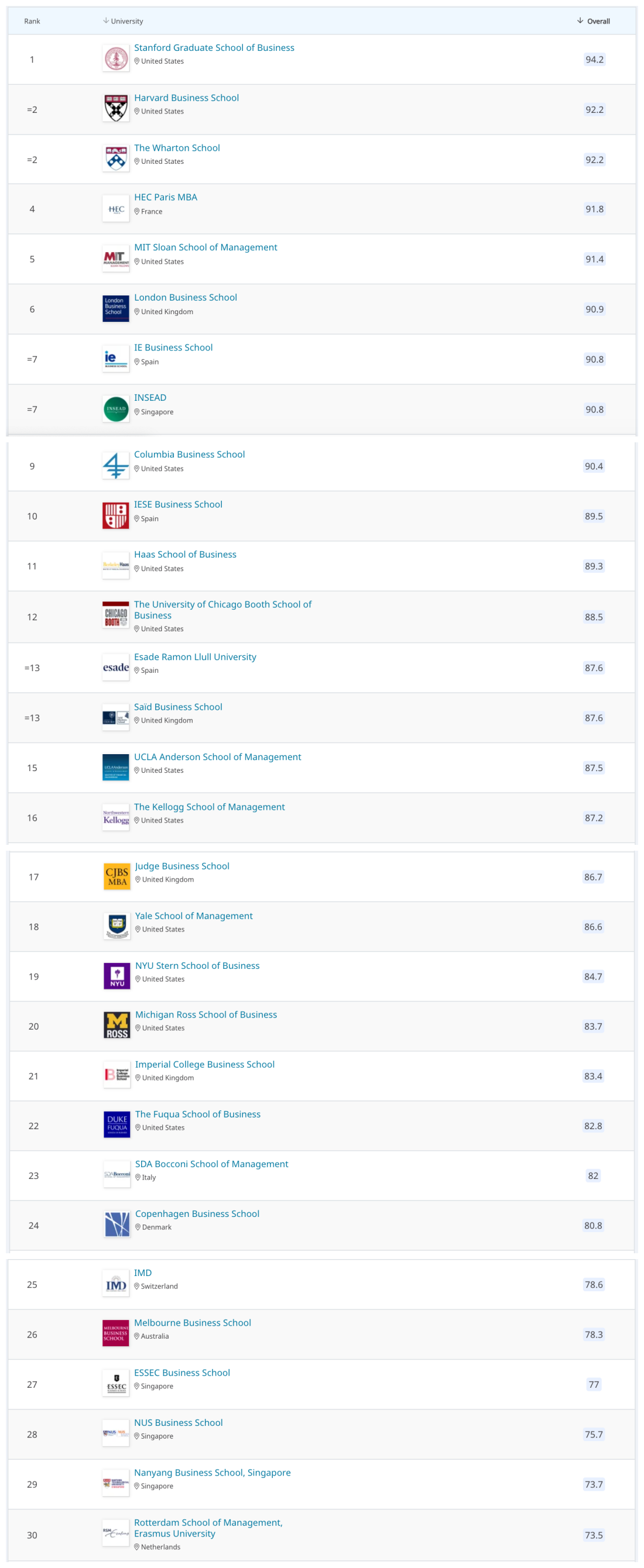Click the ESSEC logo
The height and width of the screenshot is (1568, 644).
[116, 1383]
